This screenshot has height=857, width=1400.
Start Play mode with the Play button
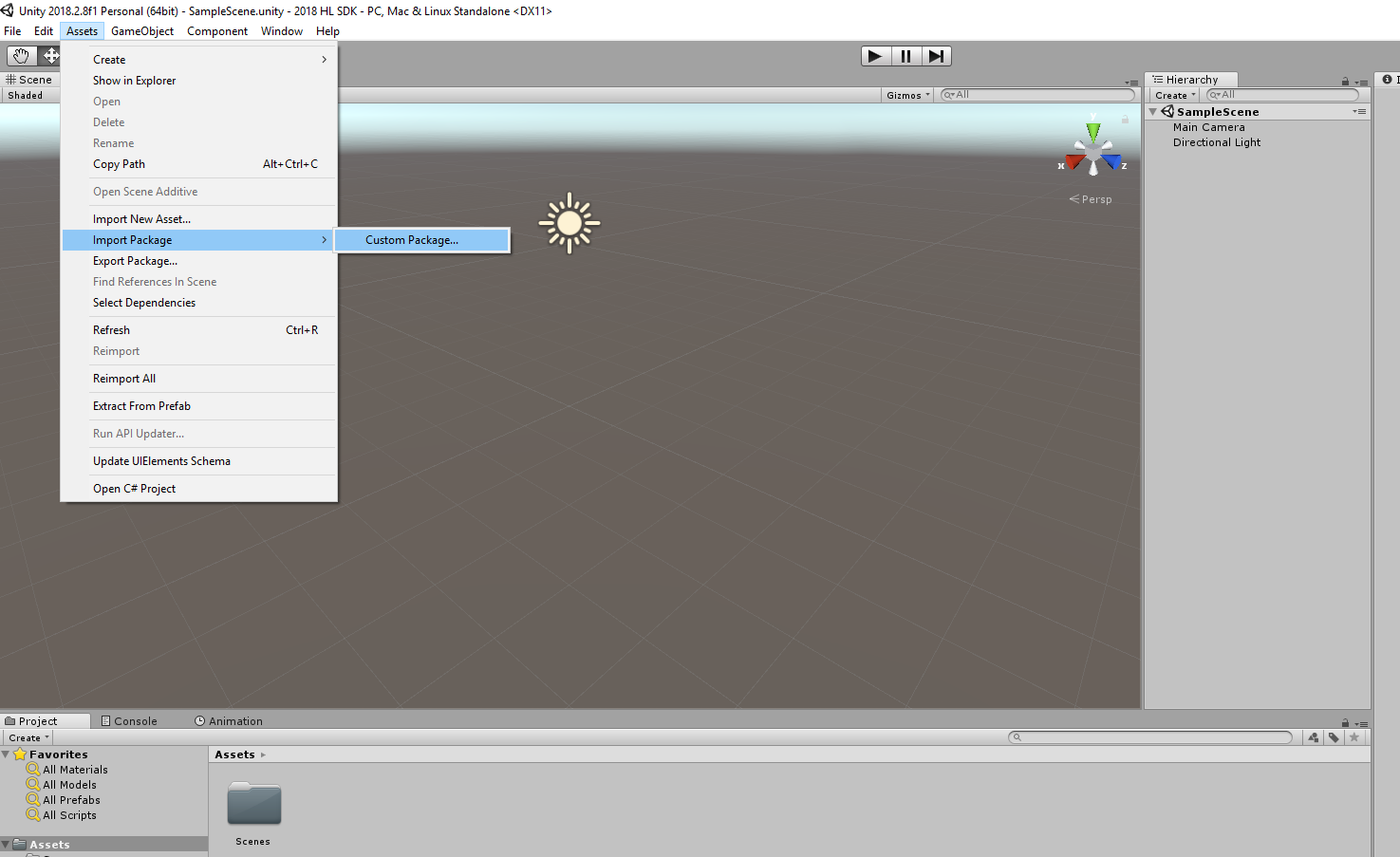(x=875, y=56)
